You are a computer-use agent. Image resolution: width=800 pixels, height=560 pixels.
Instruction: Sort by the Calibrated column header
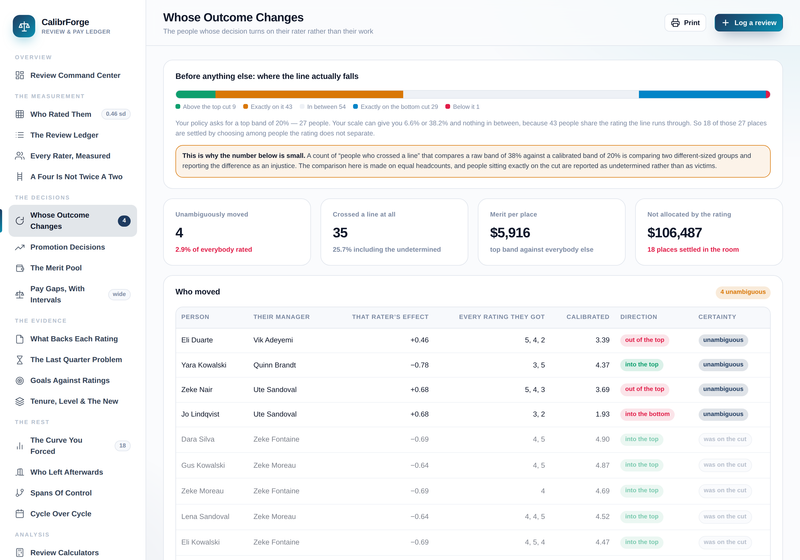click(x=587, y=317)
